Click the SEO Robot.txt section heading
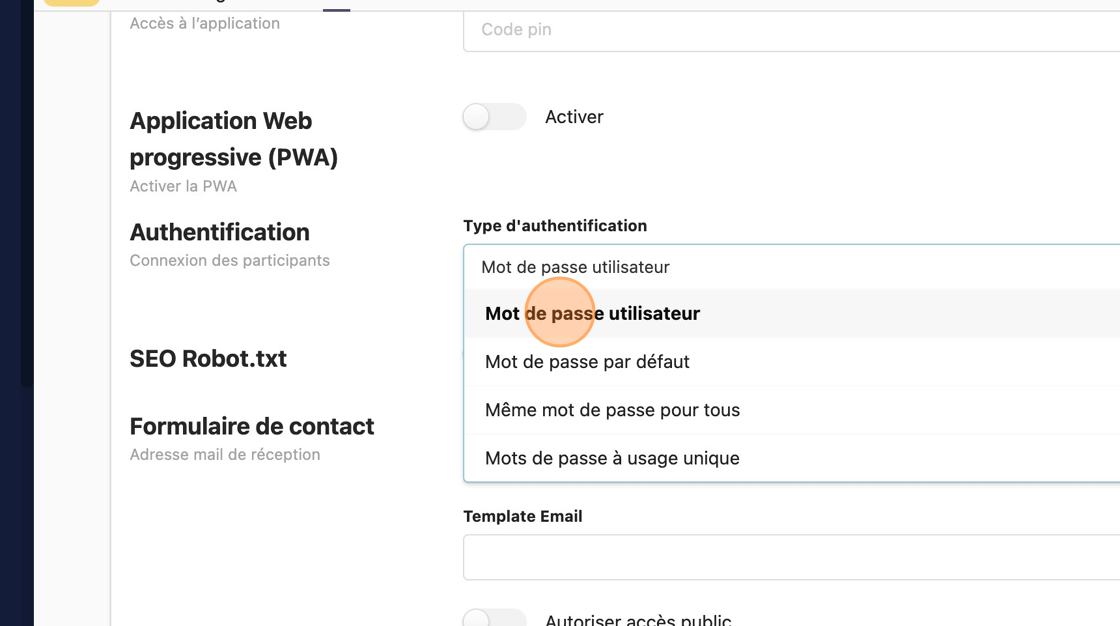 (x=208, y=359)
